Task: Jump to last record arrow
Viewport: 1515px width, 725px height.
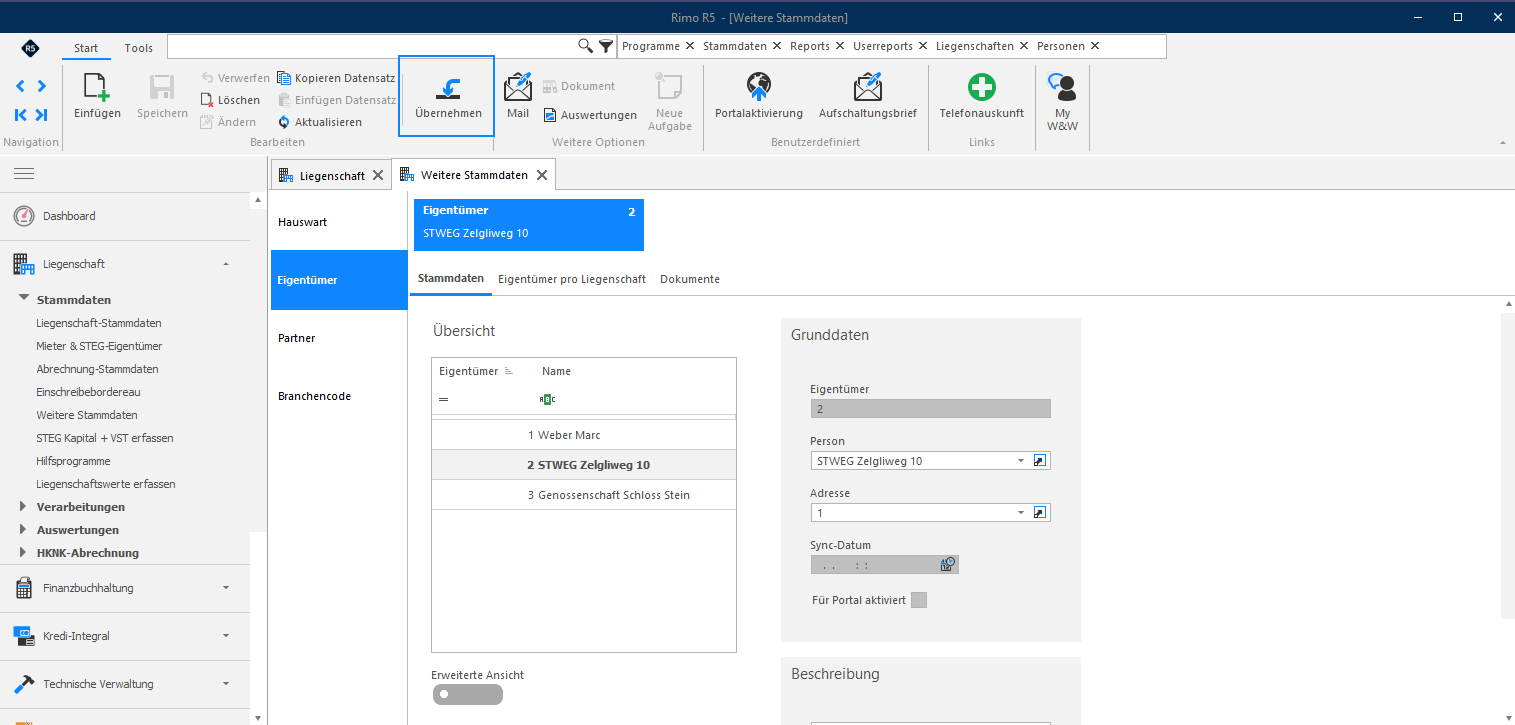Action: click(x=41, y=115)
